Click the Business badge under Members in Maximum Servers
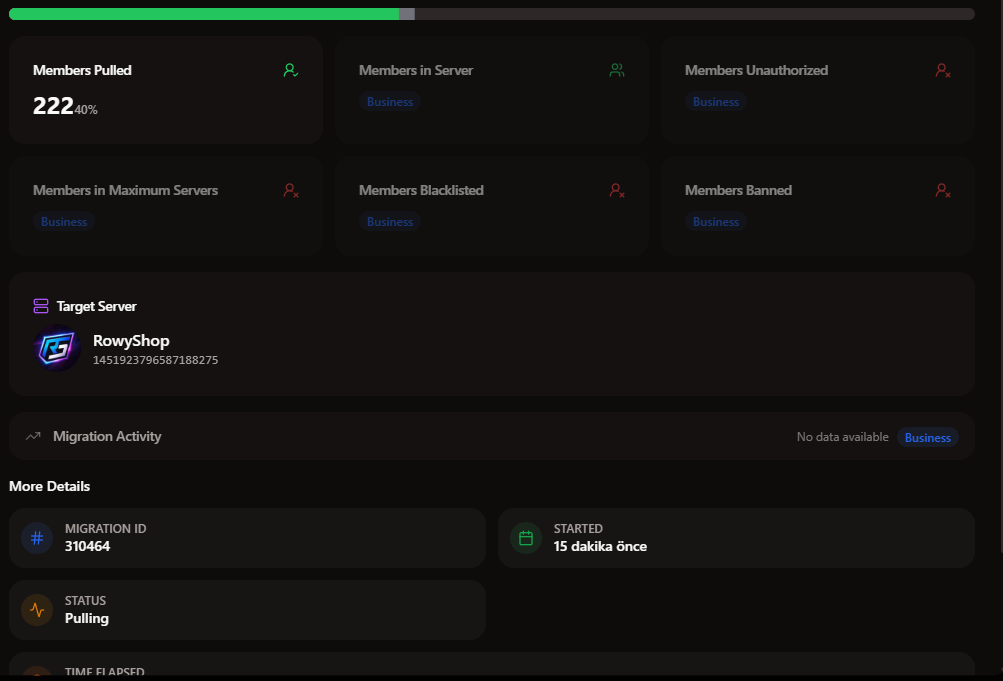The image size is (1003, 681). (x=64, y=222)
